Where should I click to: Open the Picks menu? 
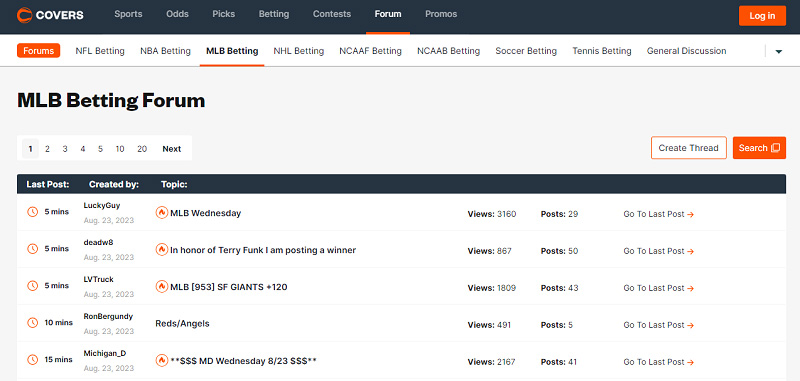223,14
